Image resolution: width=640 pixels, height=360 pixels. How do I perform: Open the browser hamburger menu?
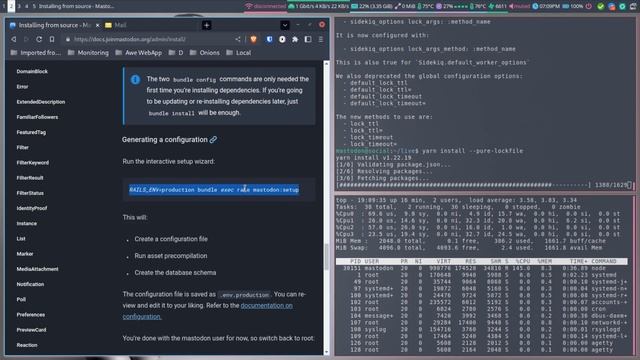pos(321,39)
